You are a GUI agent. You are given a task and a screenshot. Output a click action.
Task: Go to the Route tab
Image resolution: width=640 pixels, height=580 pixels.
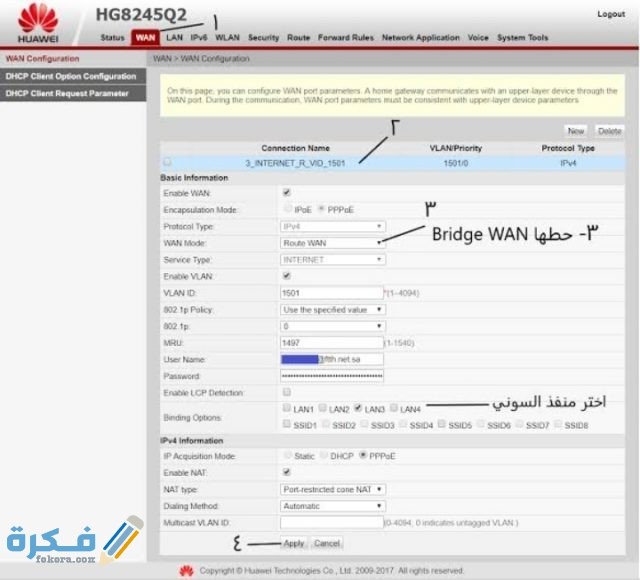[298, 38]
